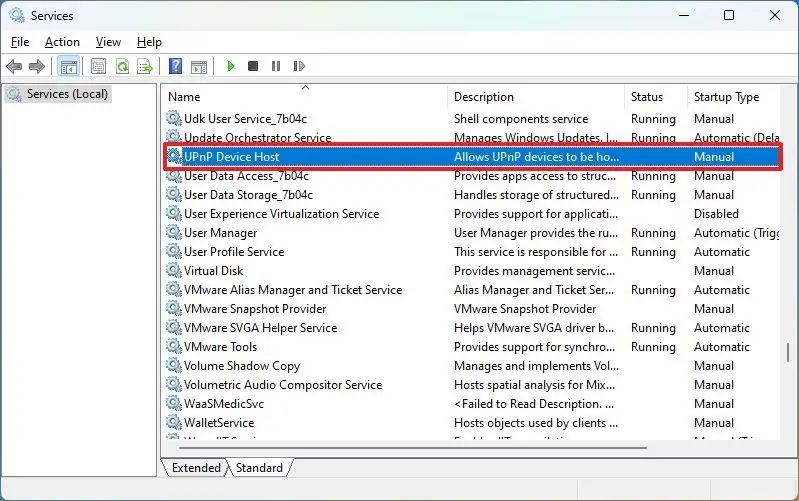Stop the service with square icon
The height and width of the screenshot is (501, 799).
click(x=253, y=66)
